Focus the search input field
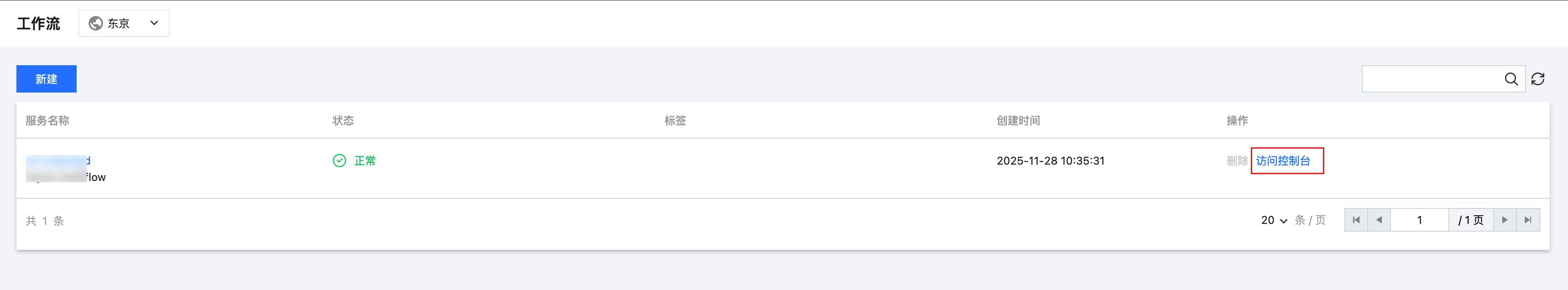The image size is (1568, 290). (x=1431, y=79)
